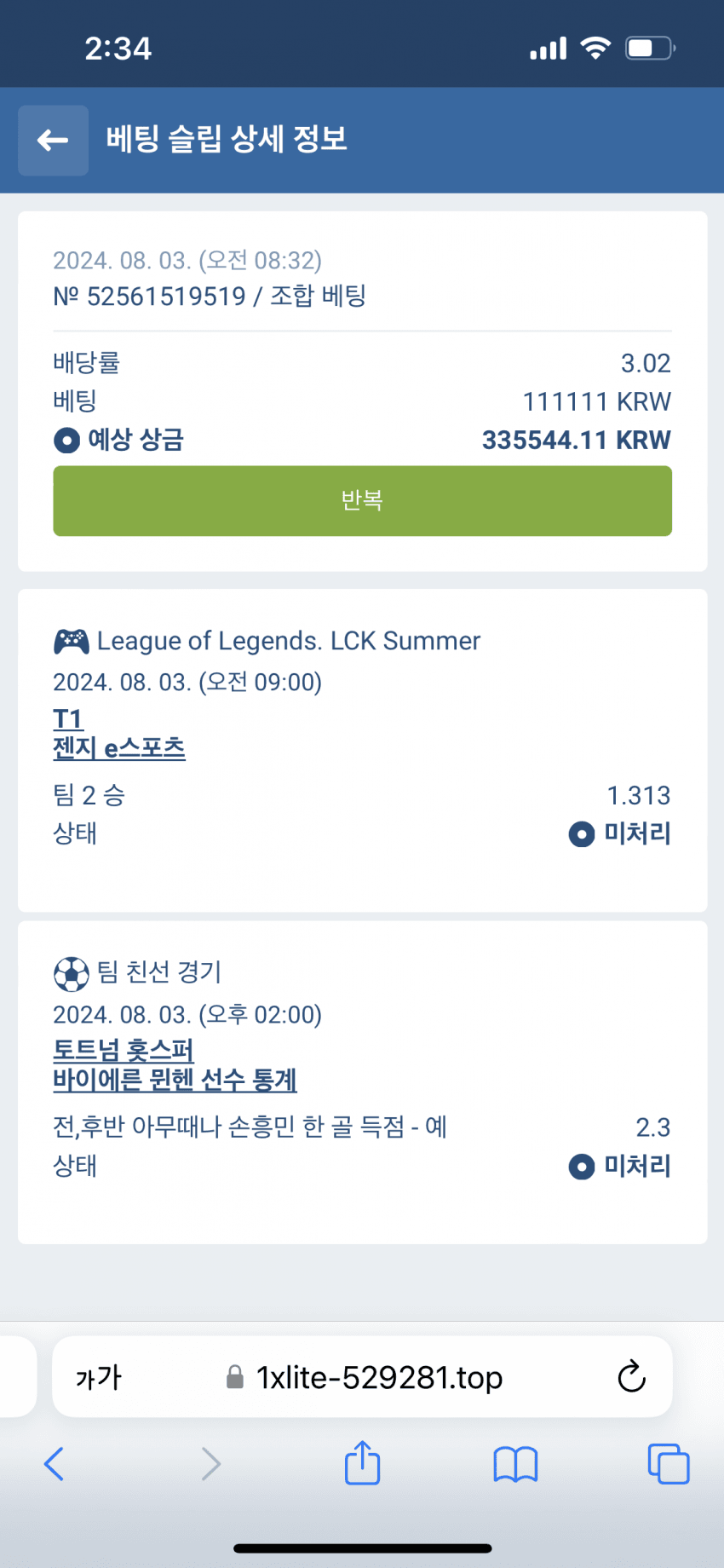The image size is (724, 1568).
Task: Reload the page with Safari refresh icon
Action: pos(631,1377)
